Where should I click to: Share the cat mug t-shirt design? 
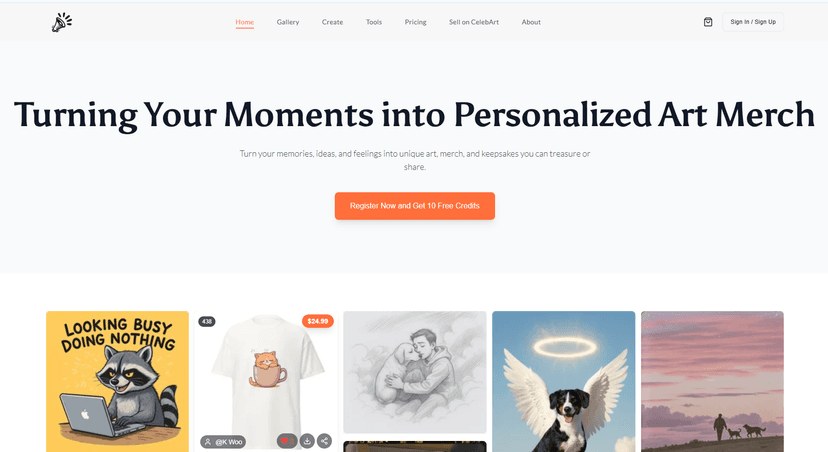click(324, 441)
